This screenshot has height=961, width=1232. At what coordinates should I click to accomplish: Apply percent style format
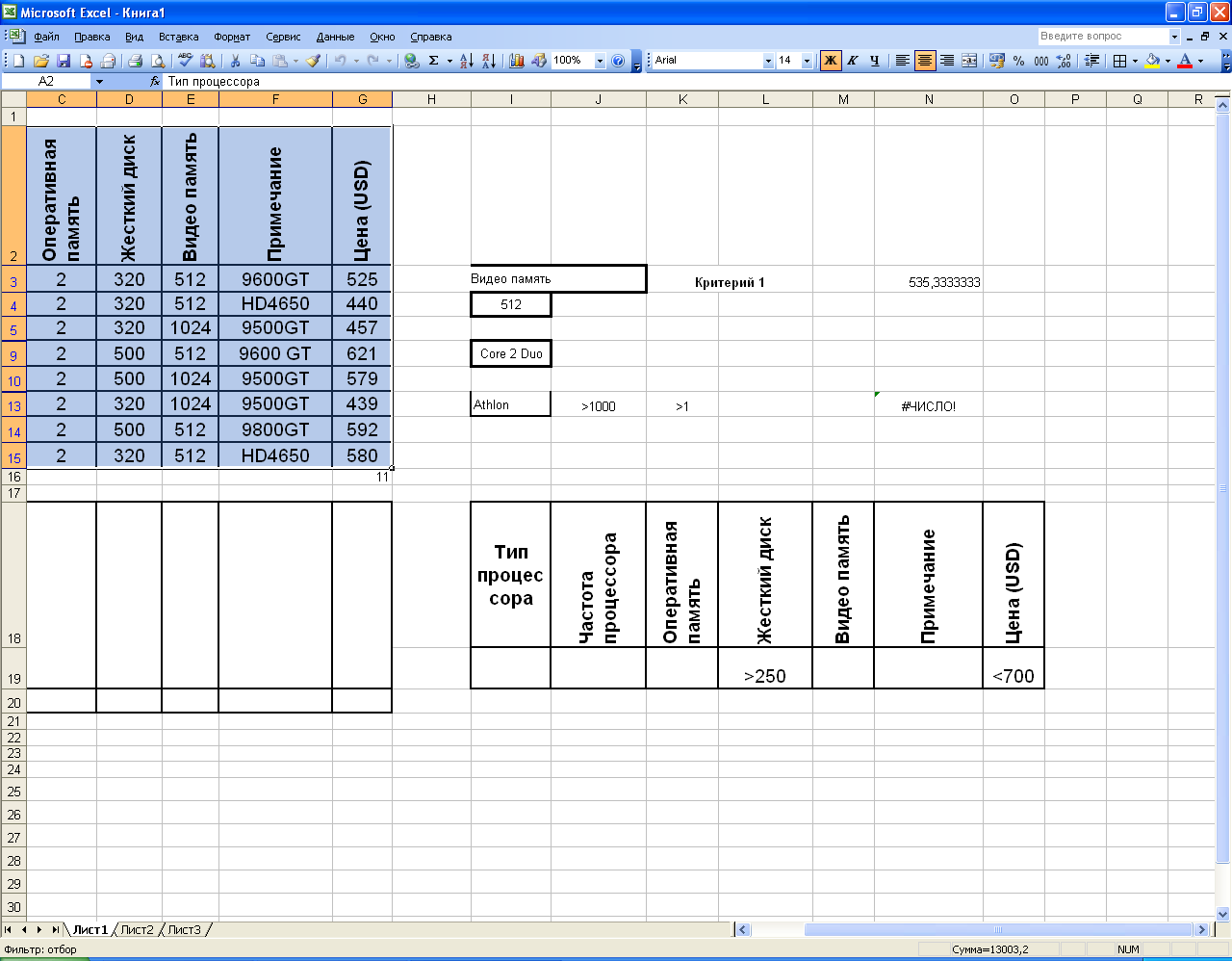(1018, 61)
